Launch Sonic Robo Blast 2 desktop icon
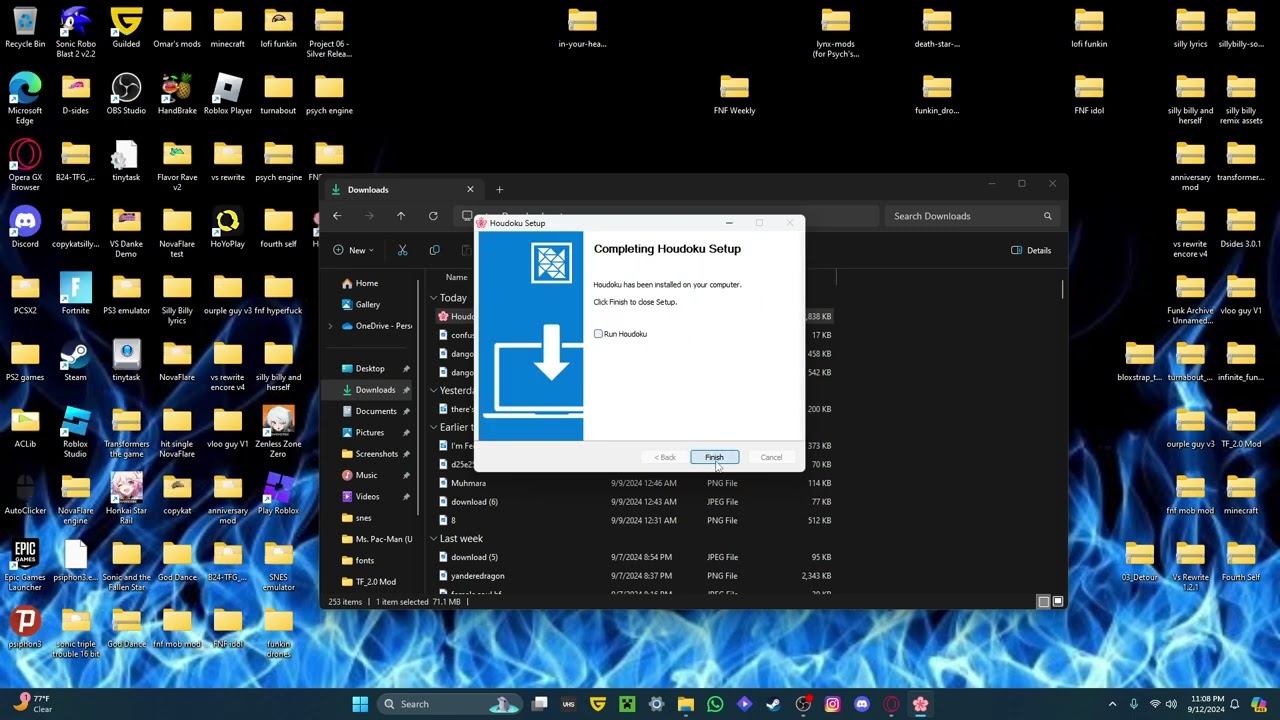The image size is (1280, 720). click(76, 32)
